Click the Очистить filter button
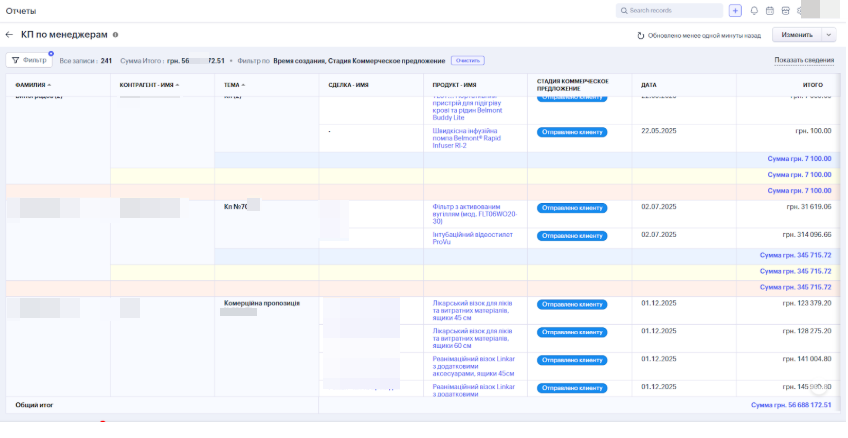 click(468, 61)
